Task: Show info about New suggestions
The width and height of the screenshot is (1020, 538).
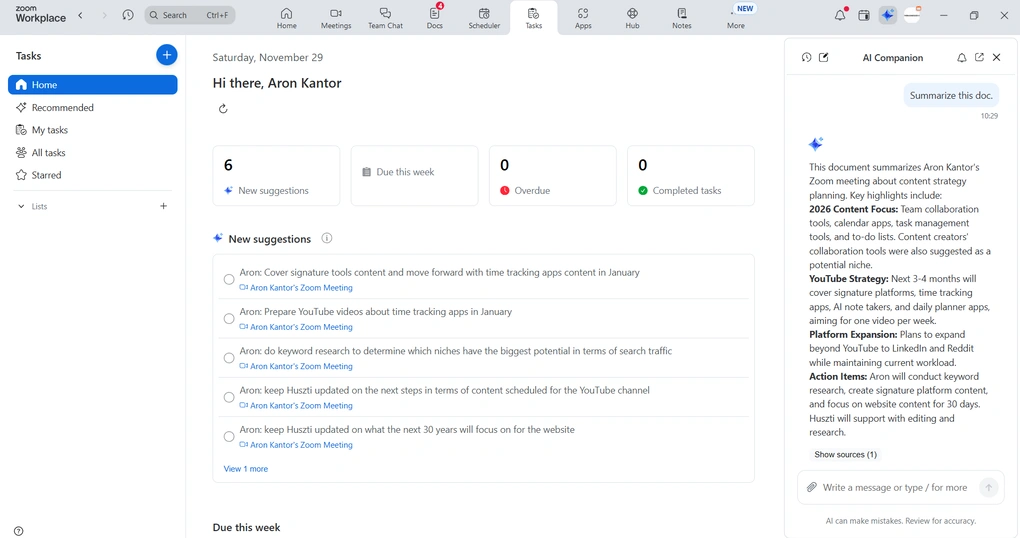Action: (x=327, y=238)
